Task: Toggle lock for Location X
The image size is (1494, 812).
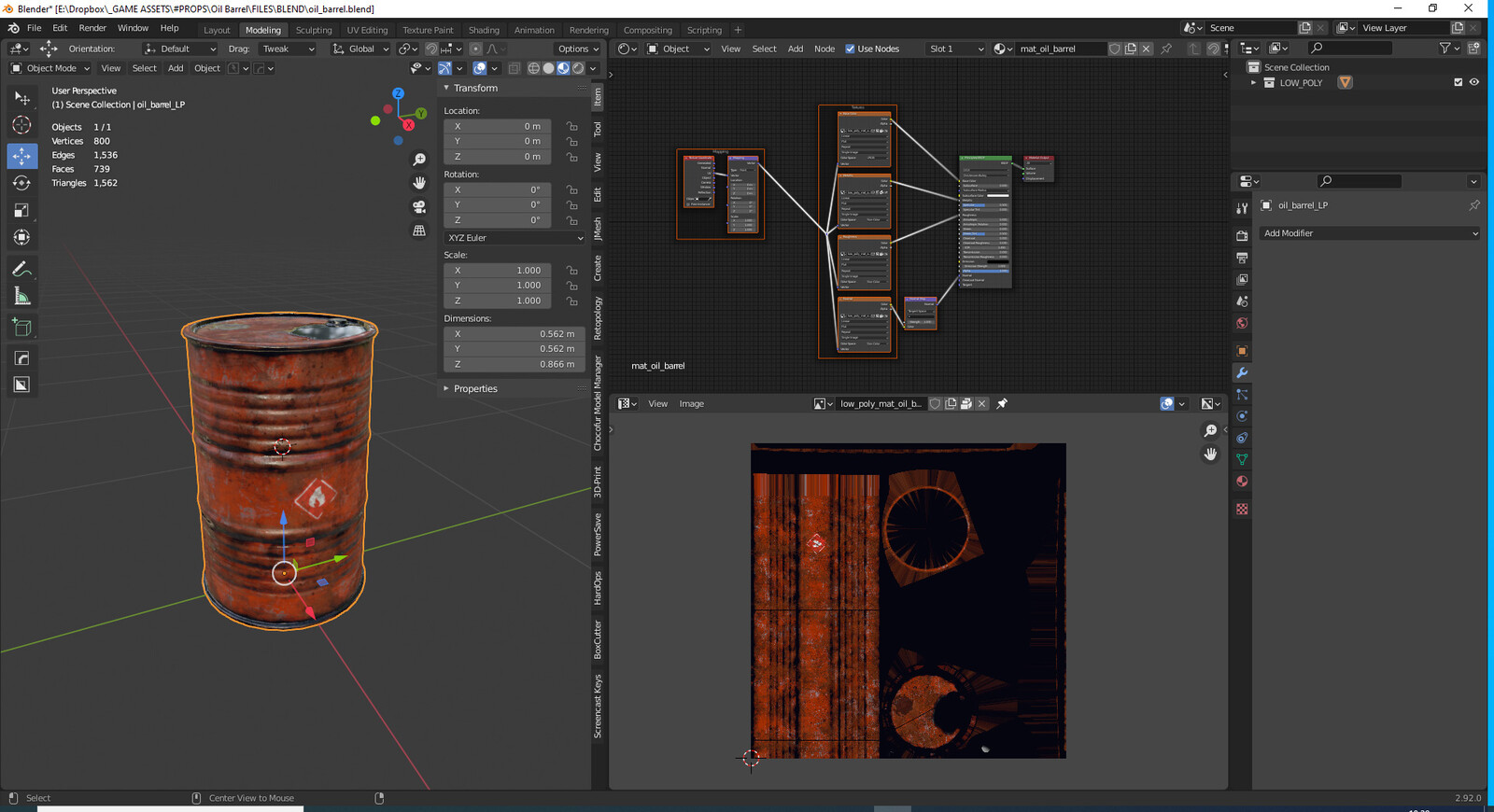Action: pyautogui.click(x=571, y=126)
